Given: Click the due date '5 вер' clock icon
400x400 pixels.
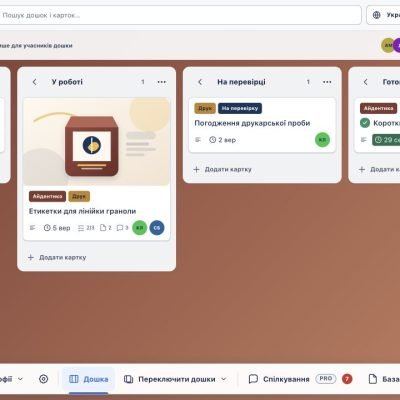Looking at the screenshot, I should click(x=47, y=228).
